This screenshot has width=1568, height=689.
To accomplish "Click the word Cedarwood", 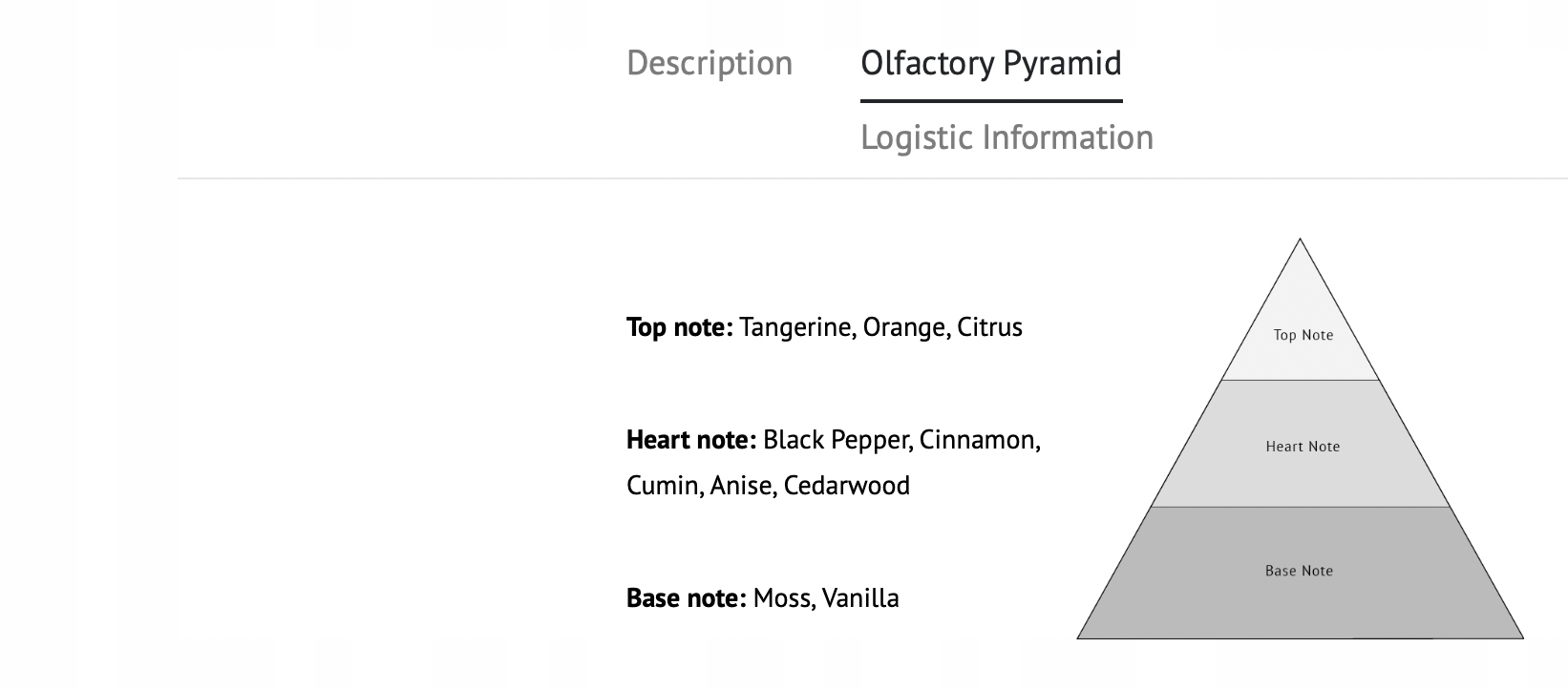I will click(x=846, y=486).
